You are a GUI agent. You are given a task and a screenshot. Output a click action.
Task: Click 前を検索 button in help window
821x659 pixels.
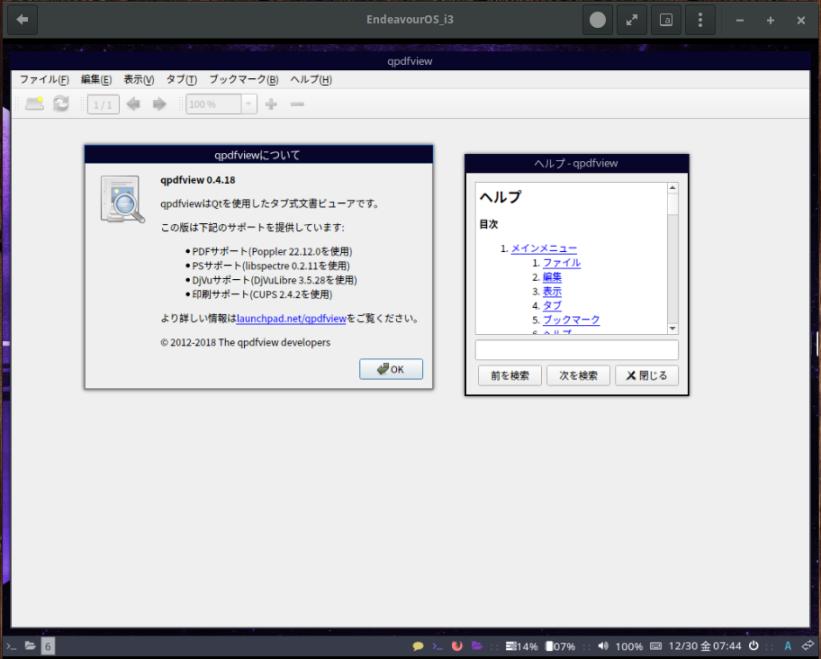509,375
